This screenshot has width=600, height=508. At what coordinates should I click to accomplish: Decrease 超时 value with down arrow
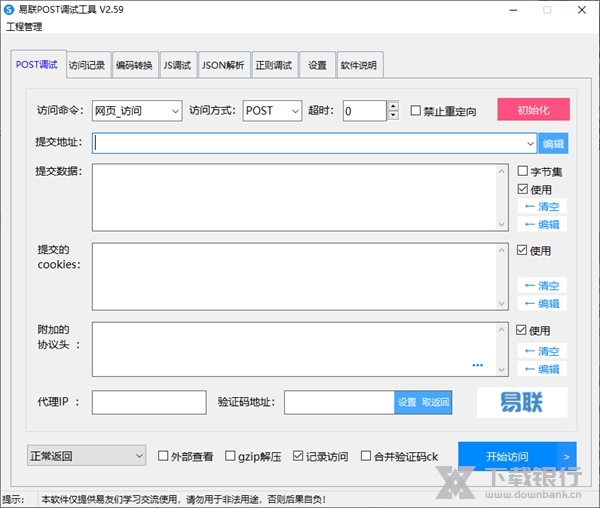click(x=393, y=116)
